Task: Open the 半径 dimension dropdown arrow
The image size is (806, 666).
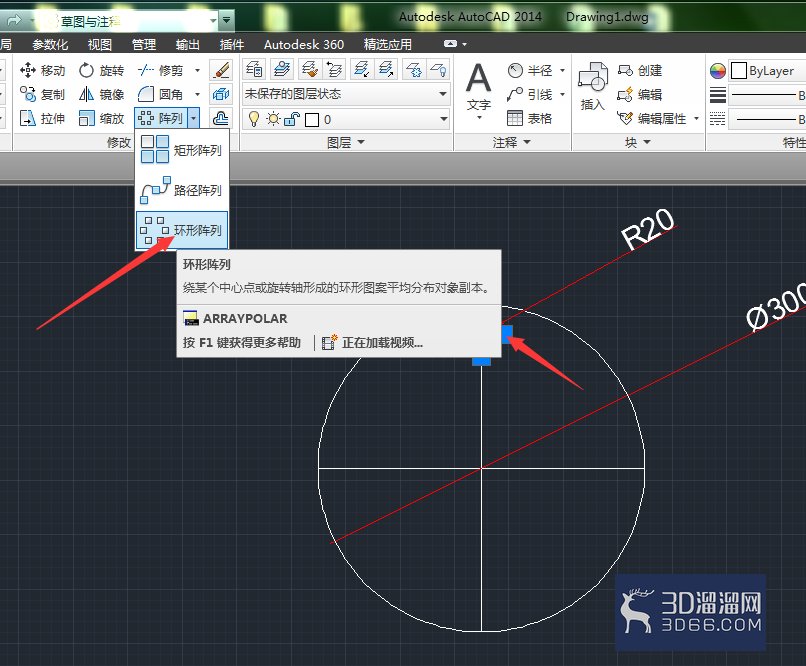Action: point(562,70)
